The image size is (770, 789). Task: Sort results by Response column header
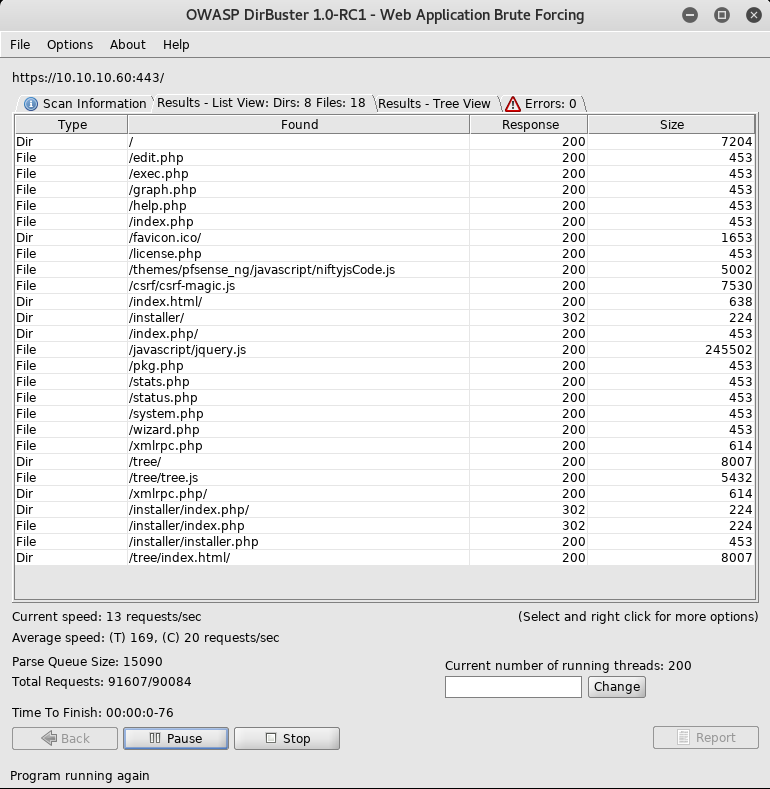click(530, 125)
